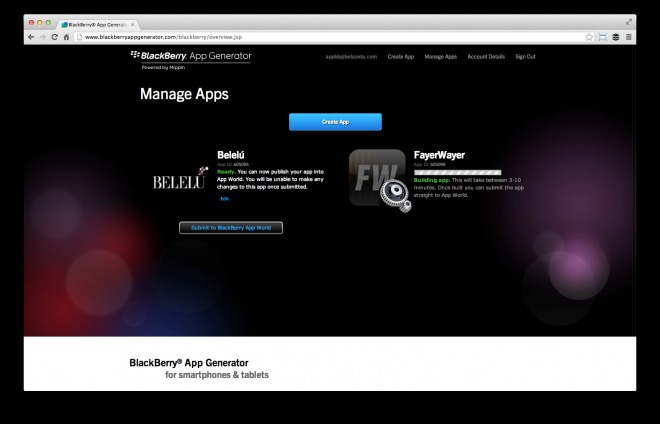Click the browser forward arrow
Screen dimensions: 660x424
click(43, 37)
